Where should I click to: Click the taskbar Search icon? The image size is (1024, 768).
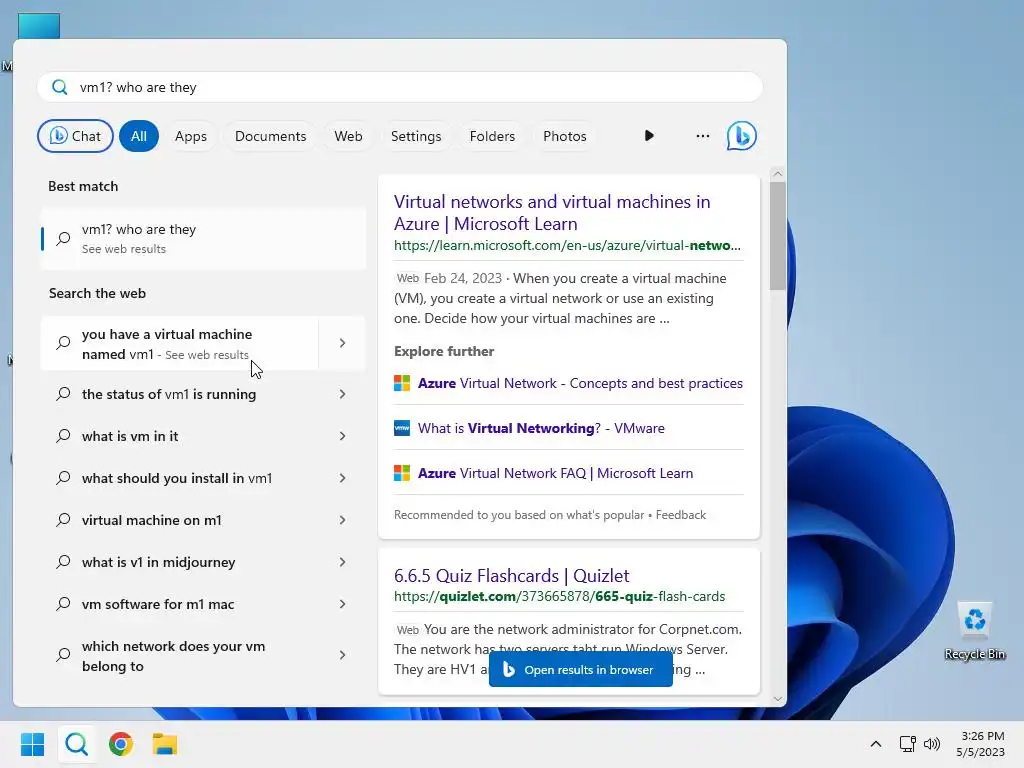click(76, 744)
